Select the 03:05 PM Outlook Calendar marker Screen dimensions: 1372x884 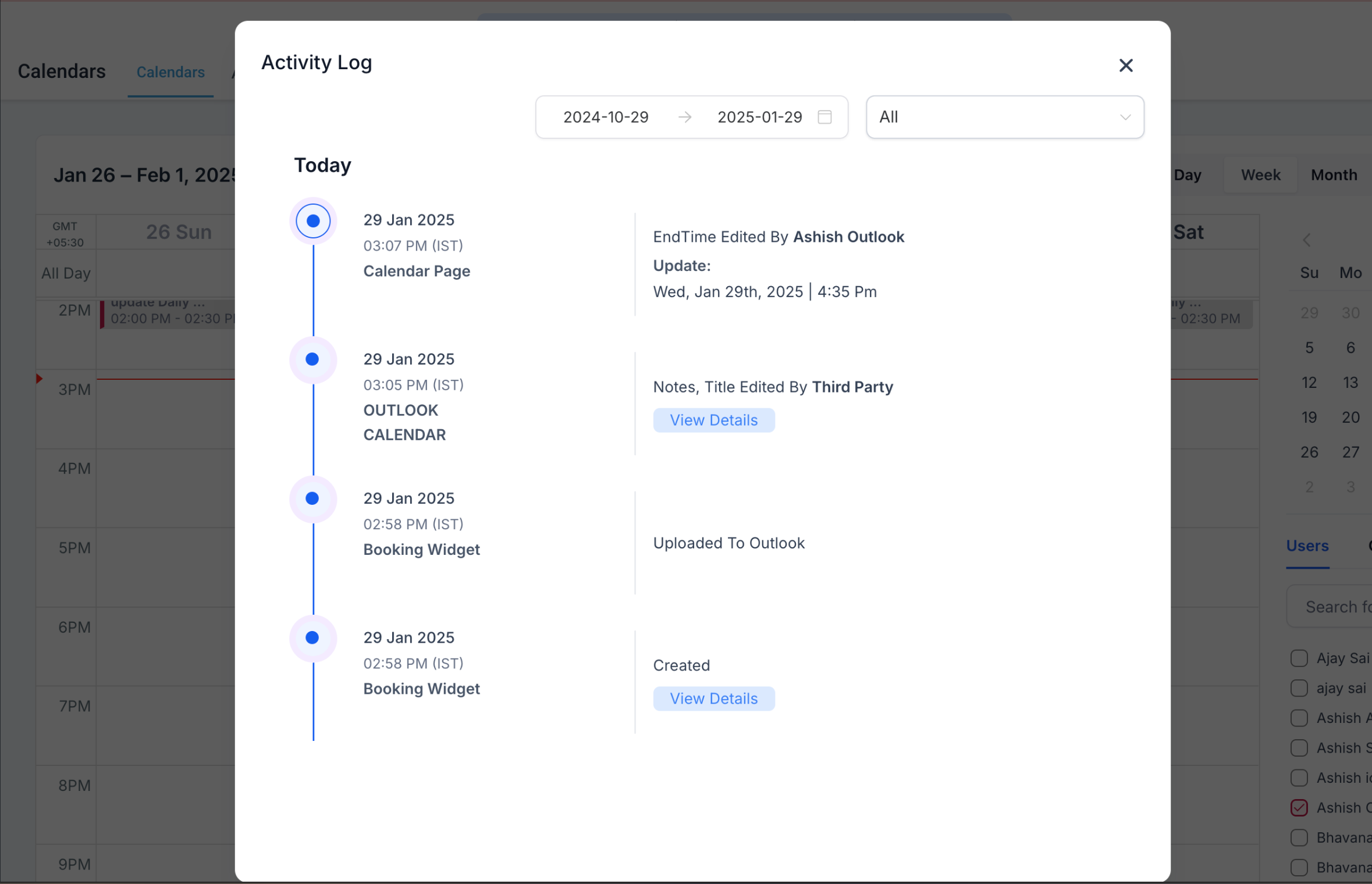point(312,359)
